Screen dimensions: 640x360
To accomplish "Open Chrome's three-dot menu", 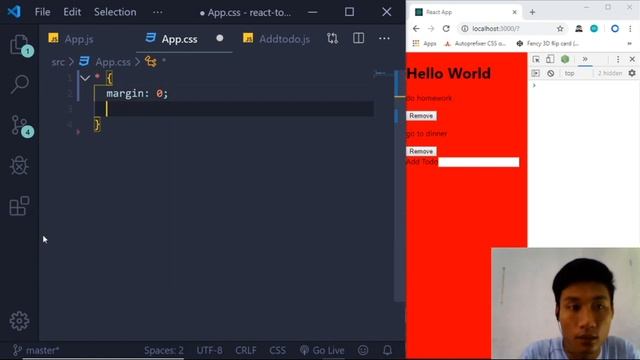I will coord(630,29).
